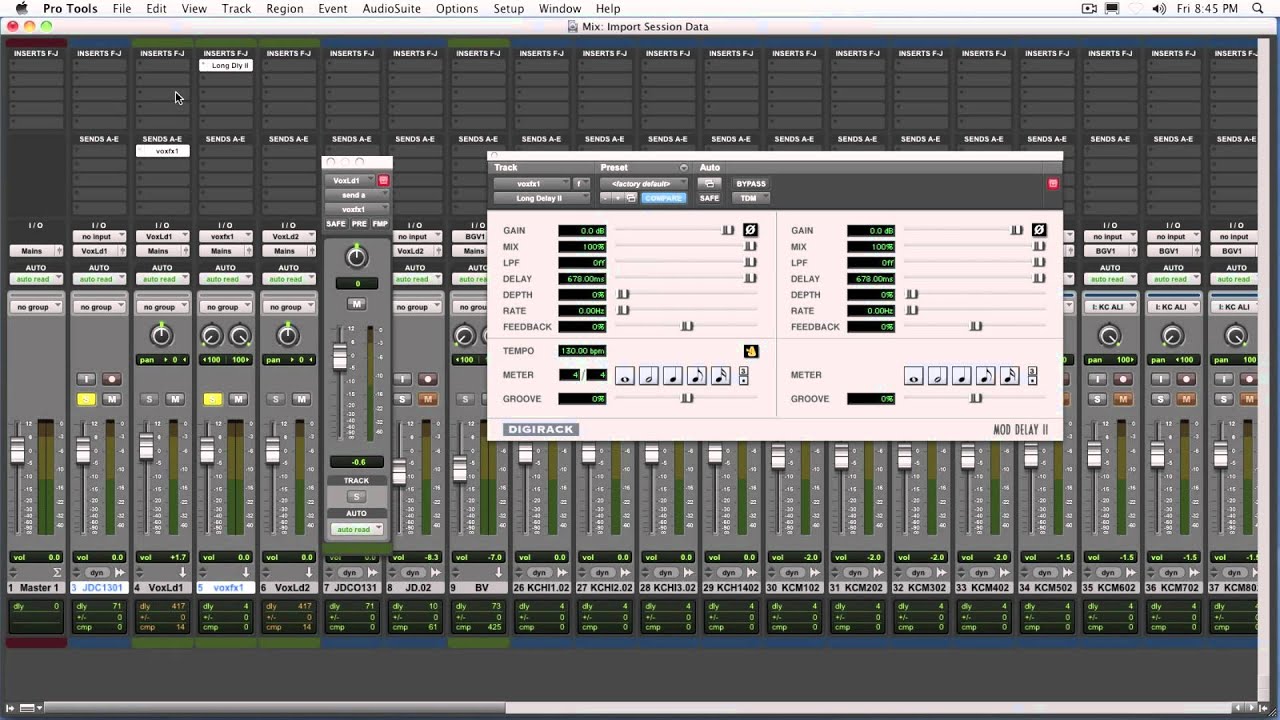The height and width of the screenshot is (720, 1280).
Task: Select sixteenth note in left Meter row
Action: pyautogui.click(x=721, y=376)
